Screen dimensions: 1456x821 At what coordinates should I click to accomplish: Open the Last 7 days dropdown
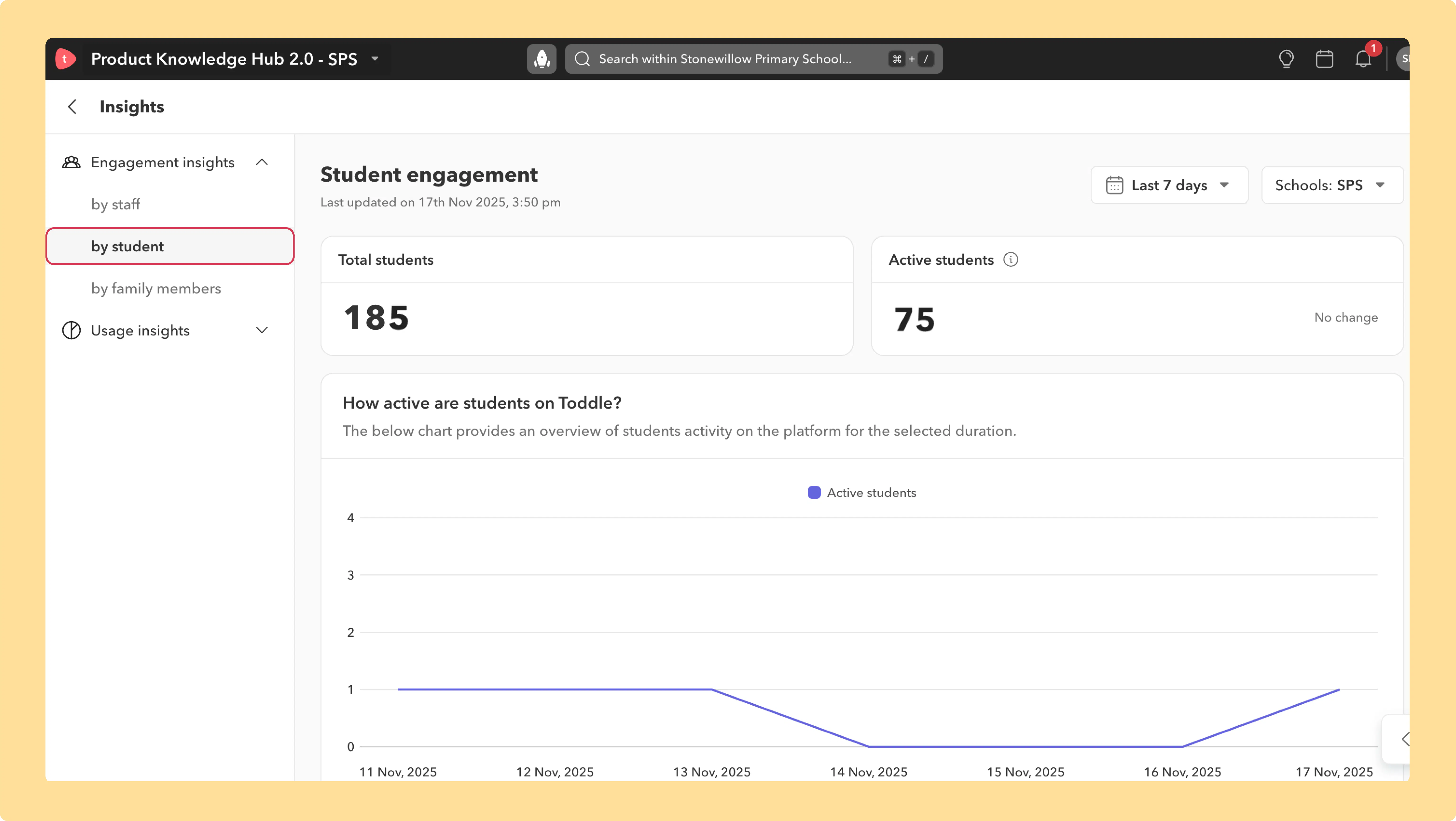pos(1169,185)
